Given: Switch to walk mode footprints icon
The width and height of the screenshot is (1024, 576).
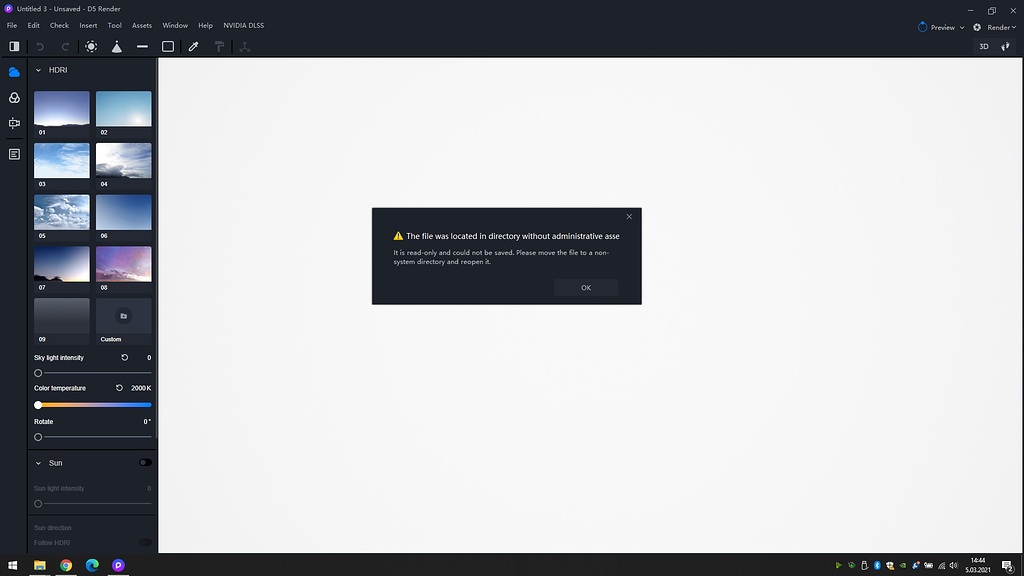Looking at the screenshot, I should coord(1006,46).
